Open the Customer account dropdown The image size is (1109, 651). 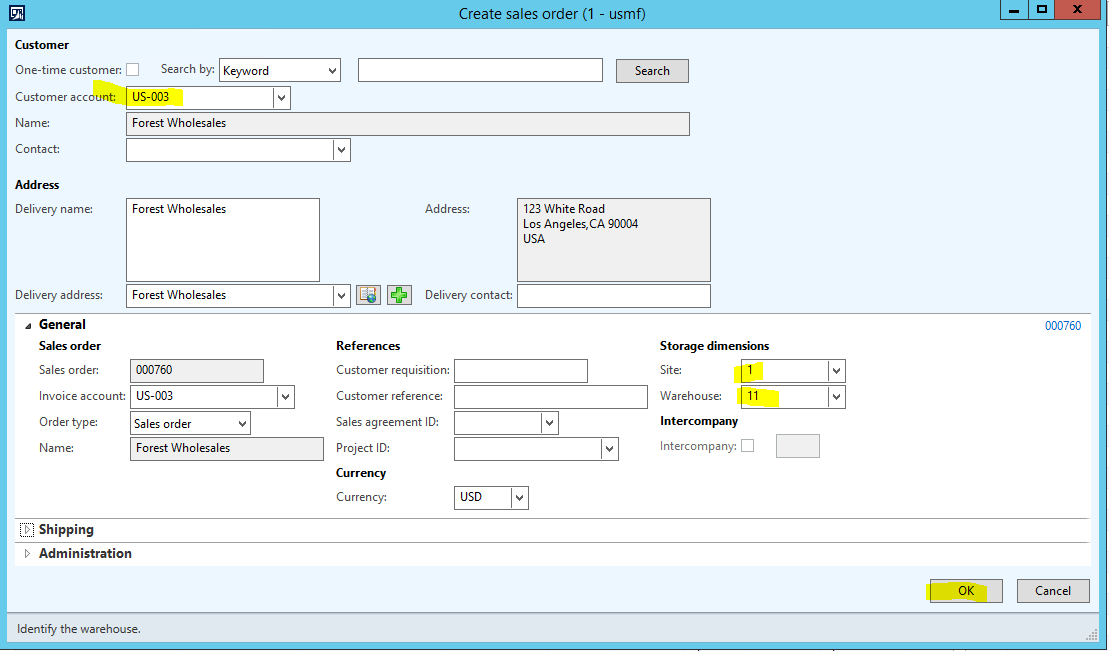(281, 97)
